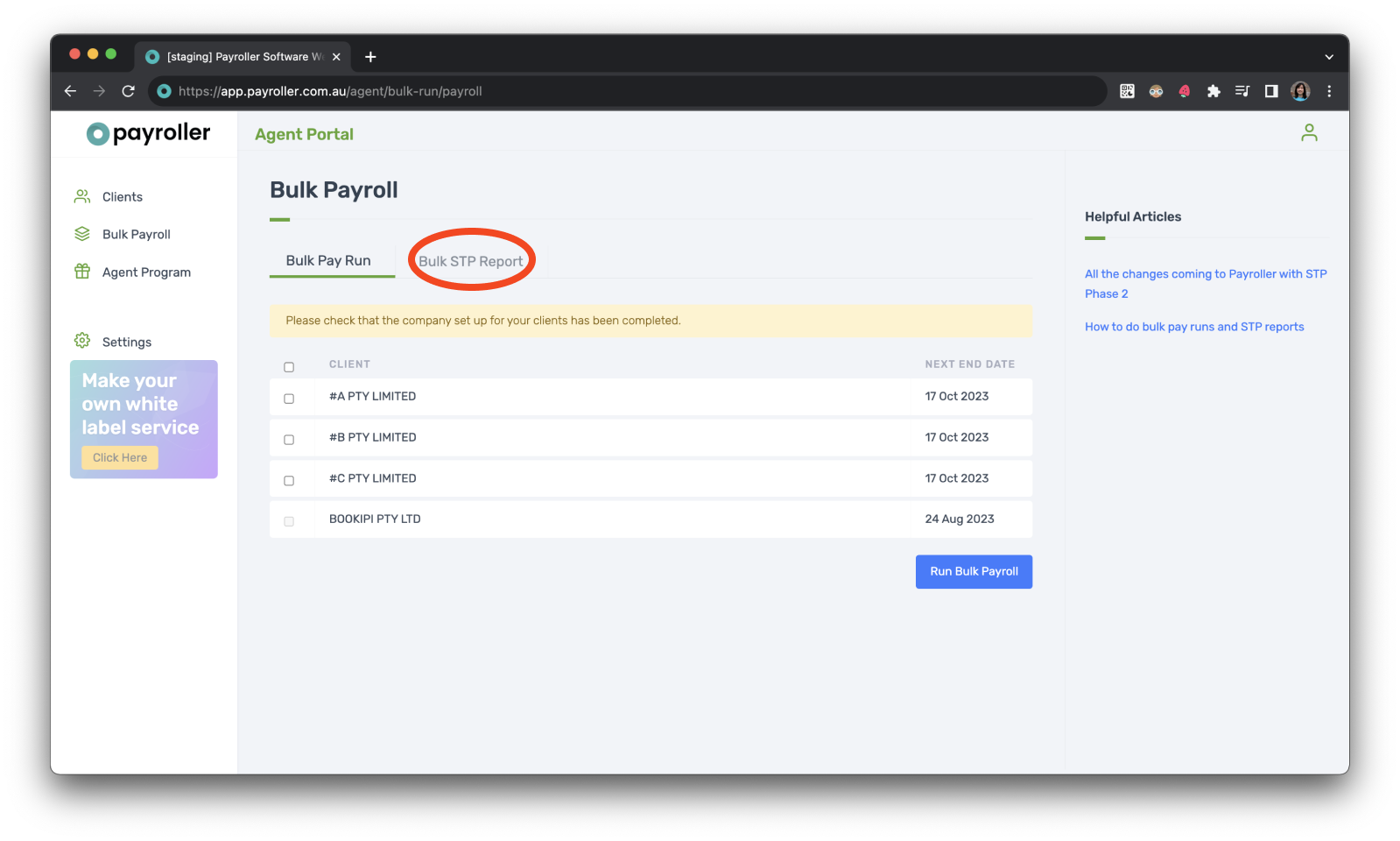Click the browser forward arrow
The image size is (1400, 841).
(x=99, y=91)
